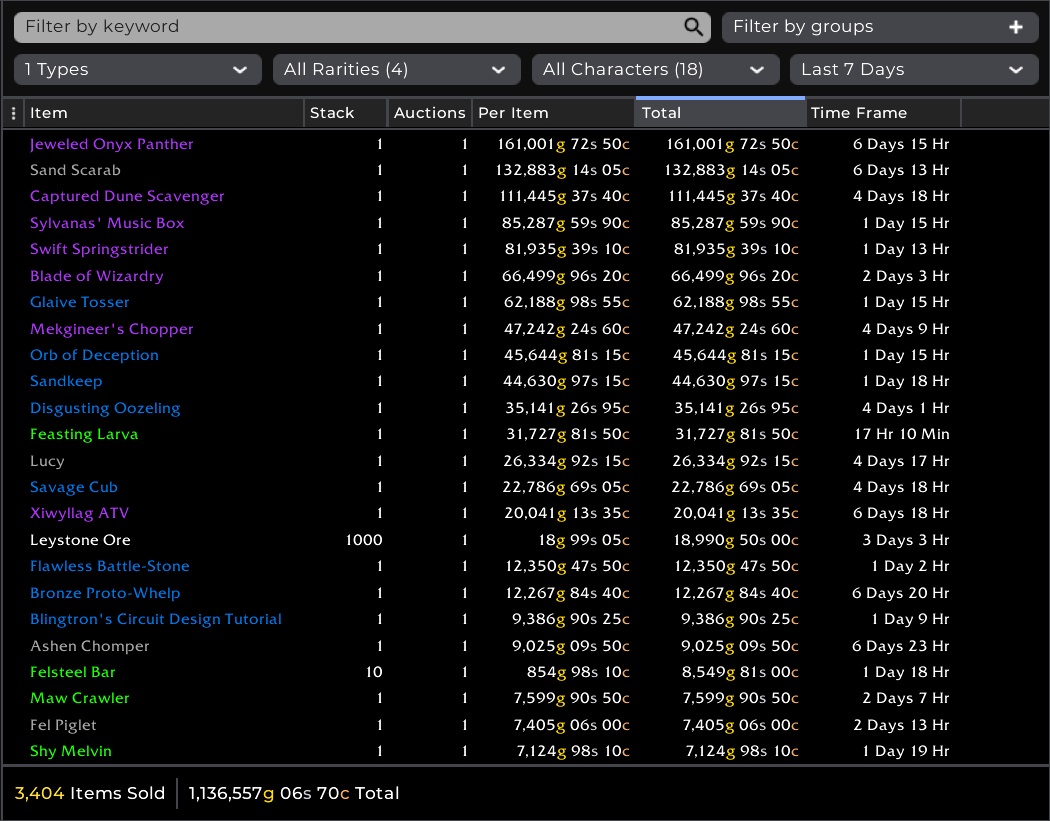The width and height of the screenshot is (1050, 821).
Task: Select the Blade of Wizardry item
Action: 96,276
